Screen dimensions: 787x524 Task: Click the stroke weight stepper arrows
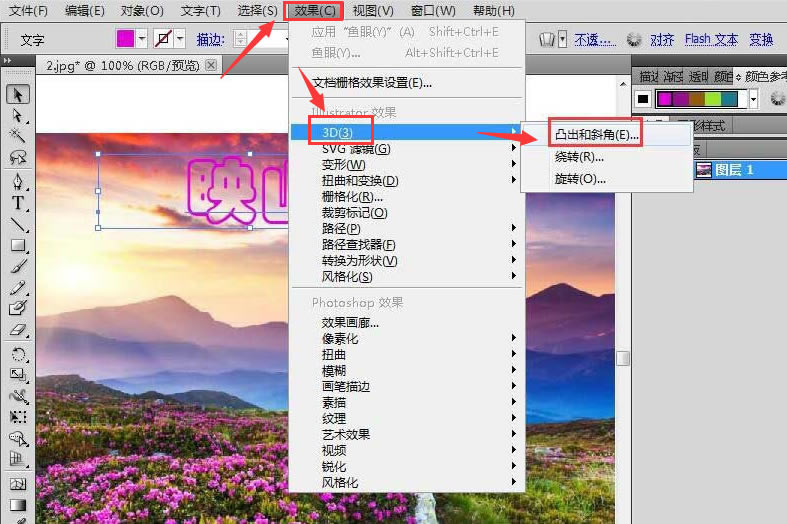(x=240, y=39)
